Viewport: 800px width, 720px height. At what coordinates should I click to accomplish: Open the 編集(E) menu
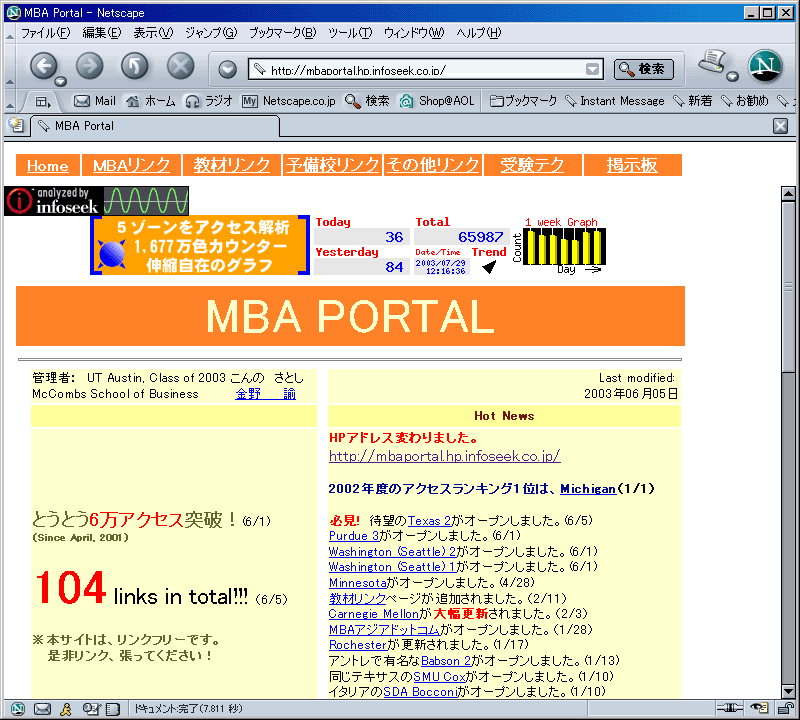point(102,33)
